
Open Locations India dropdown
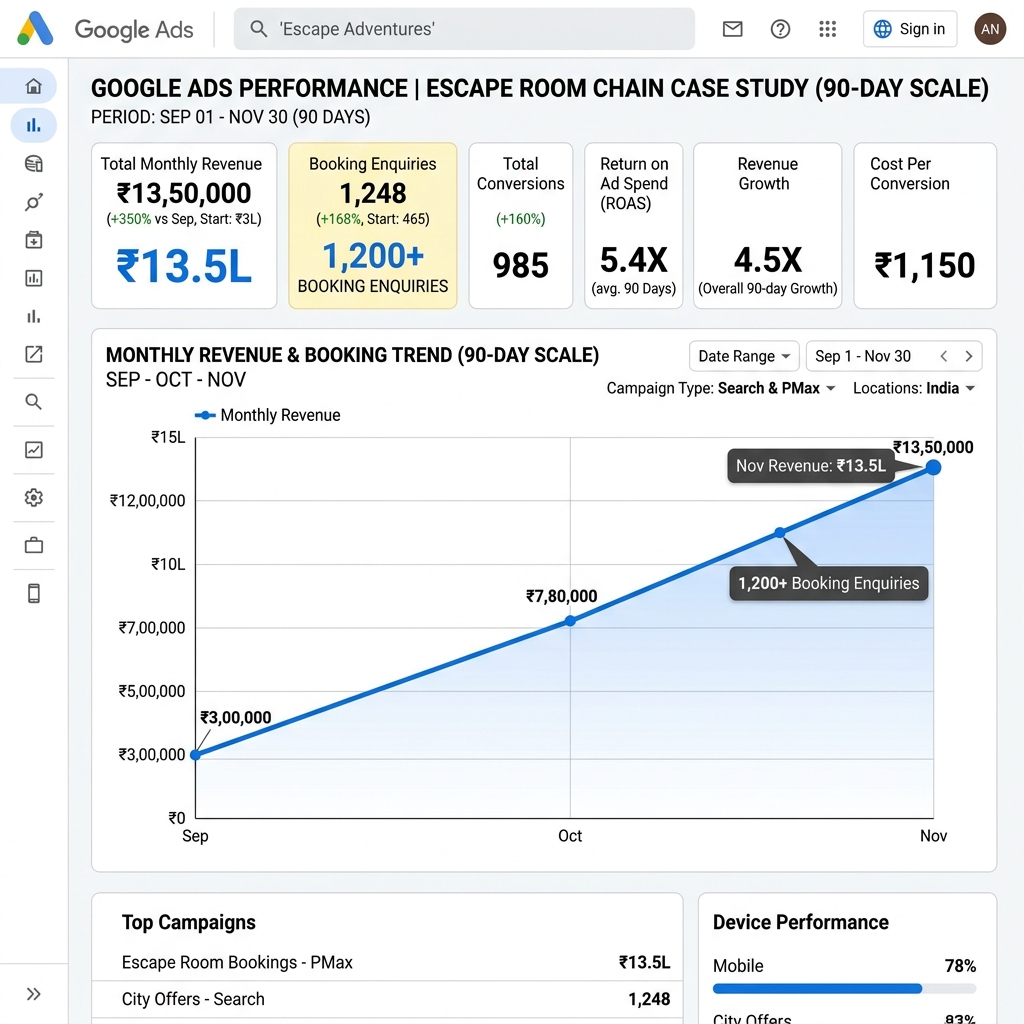[914, 388]
